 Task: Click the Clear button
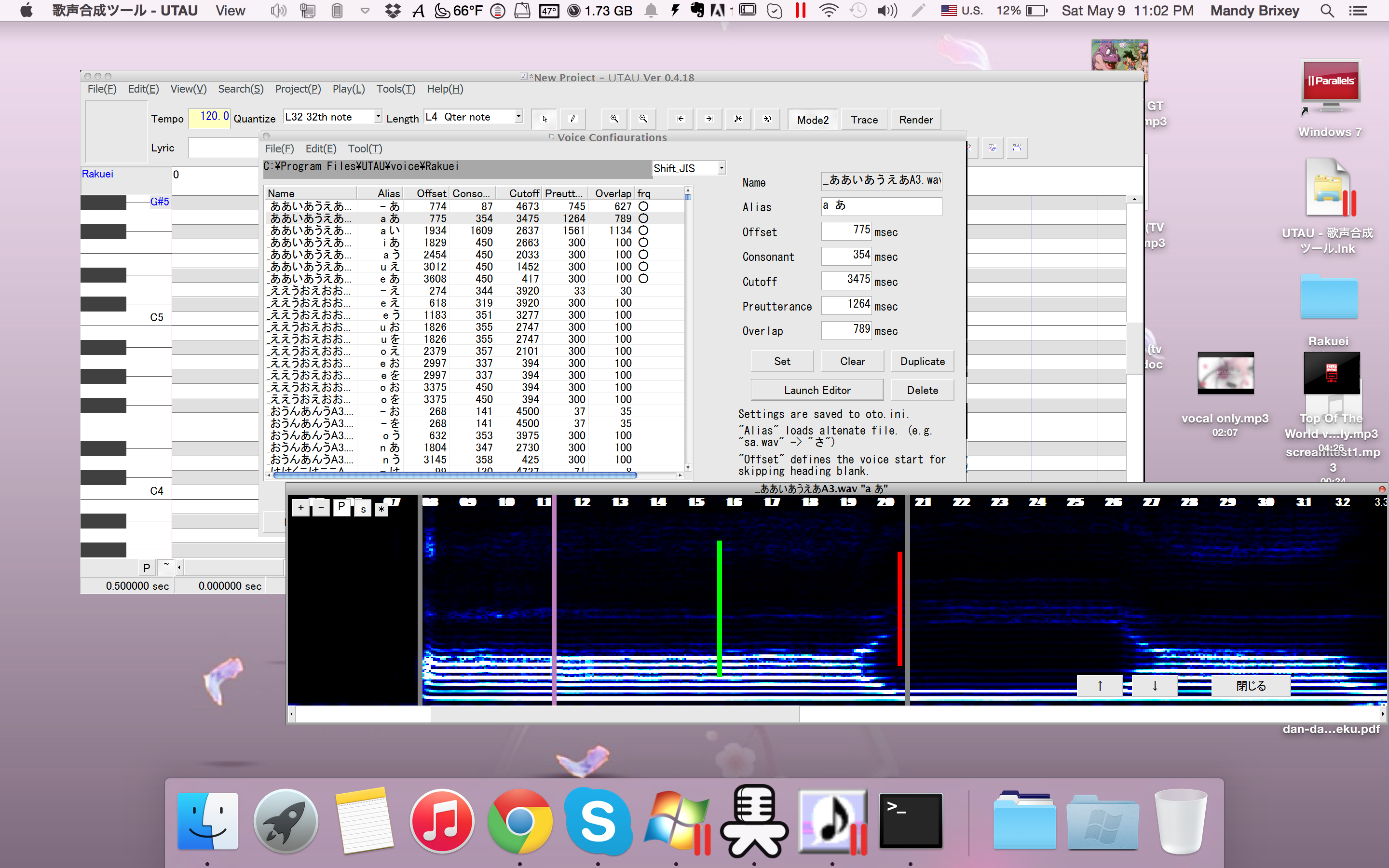[x=852, y=361]
